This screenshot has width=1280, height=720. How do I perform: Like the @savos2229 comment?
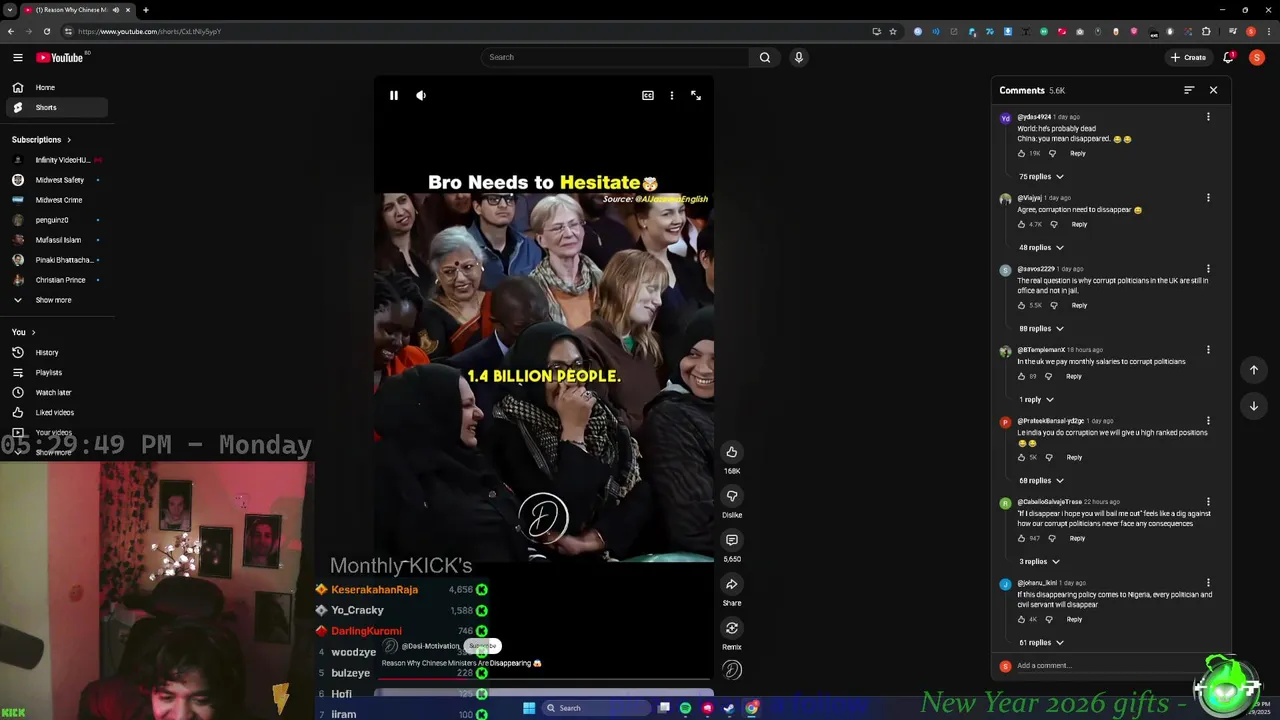(x=1021, y=306)
